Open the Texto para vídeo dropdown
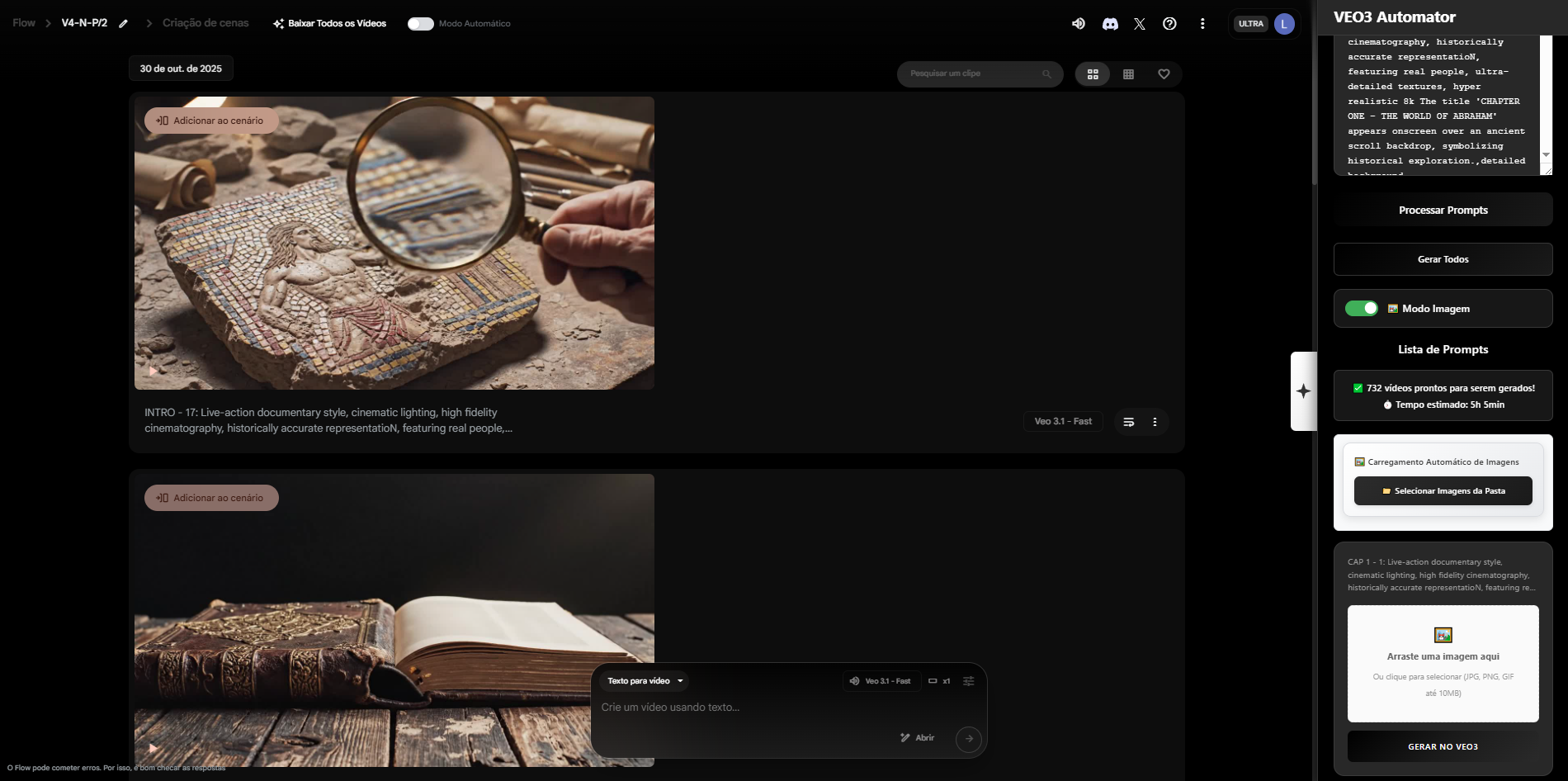This screenshot has height=781, width=1568. click(645, 681)
